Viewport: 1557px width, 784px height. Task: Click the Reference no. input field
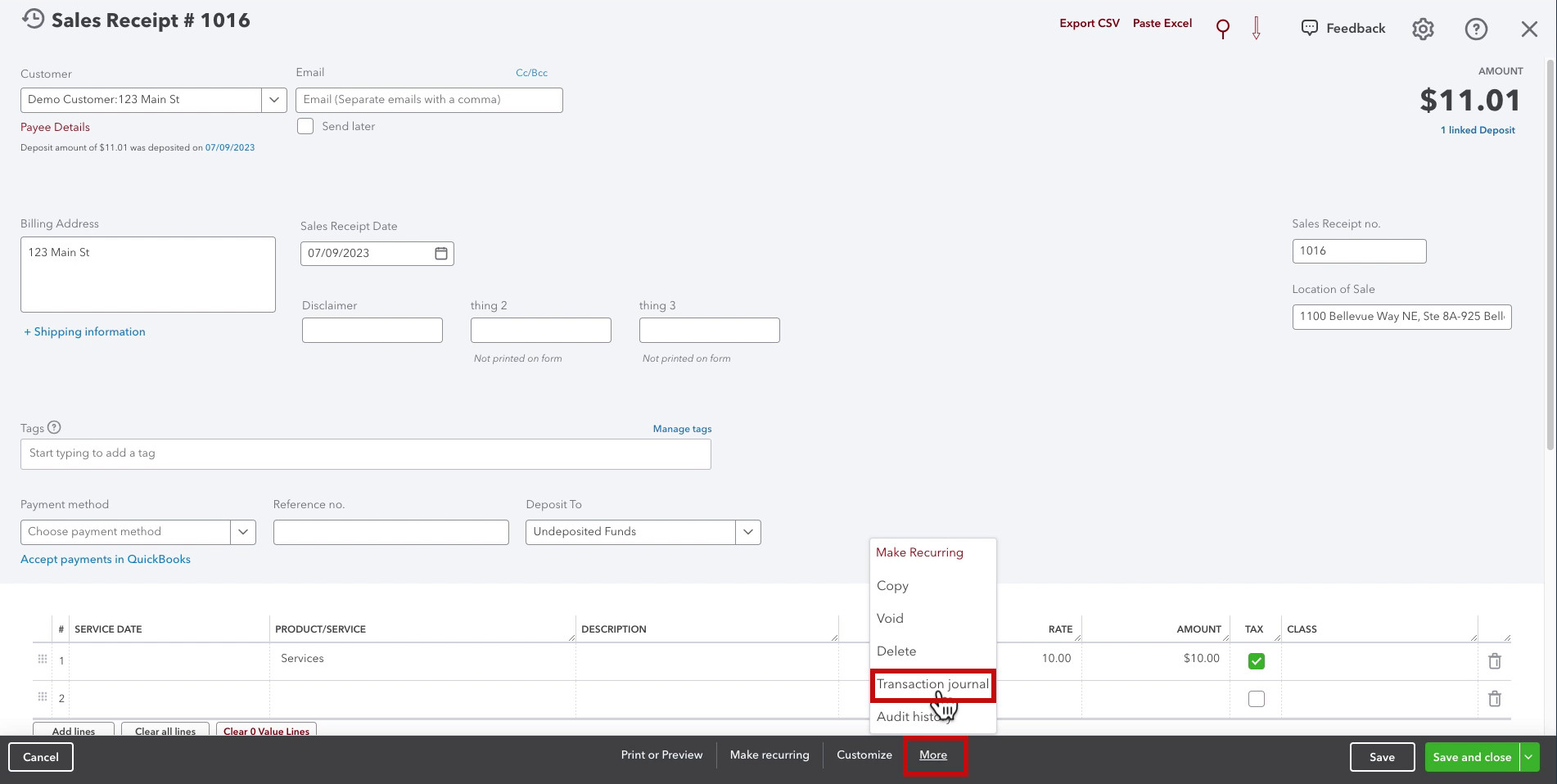(391, 532)
